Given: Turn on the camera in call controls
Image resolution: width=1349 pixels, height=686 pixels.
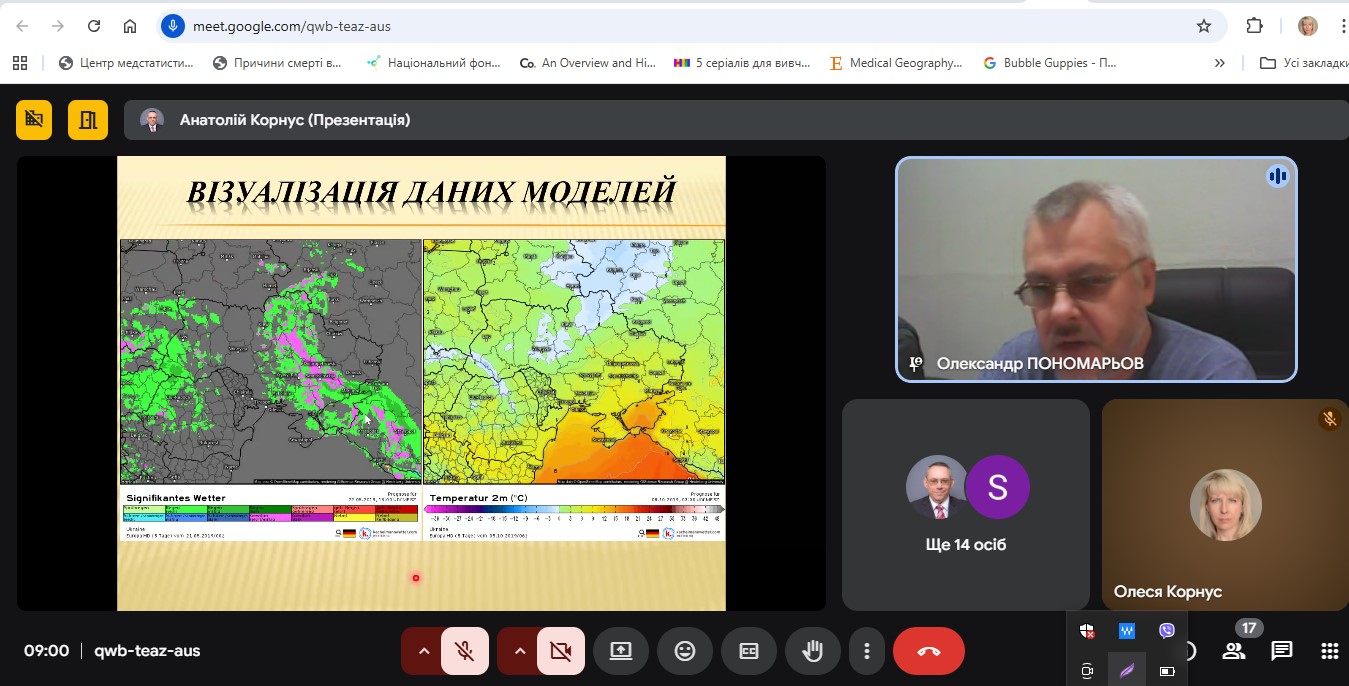Looking at the screenshot, I should pos(561,651).
